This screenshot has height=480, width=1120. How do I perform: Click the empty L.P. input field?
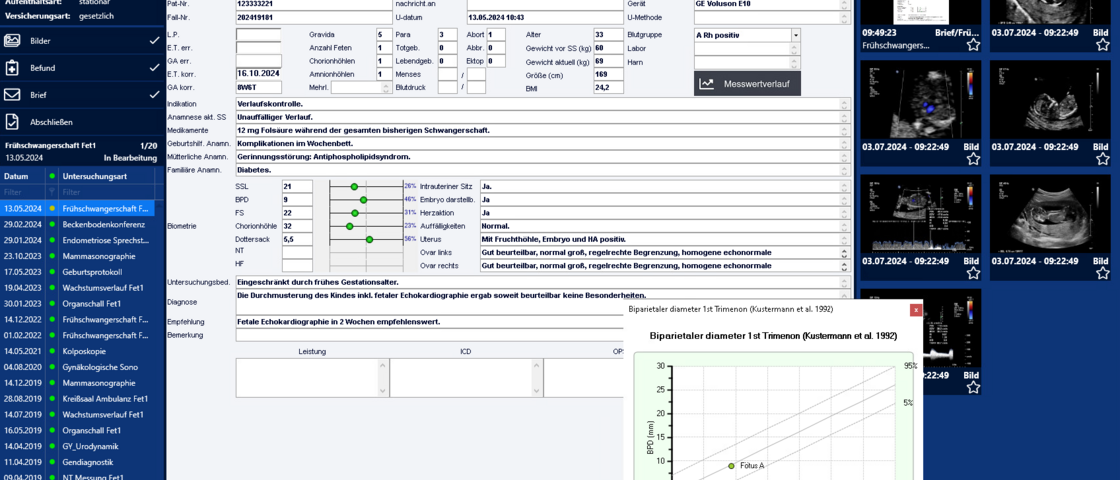pyautogui.click(x=259, y=35)
